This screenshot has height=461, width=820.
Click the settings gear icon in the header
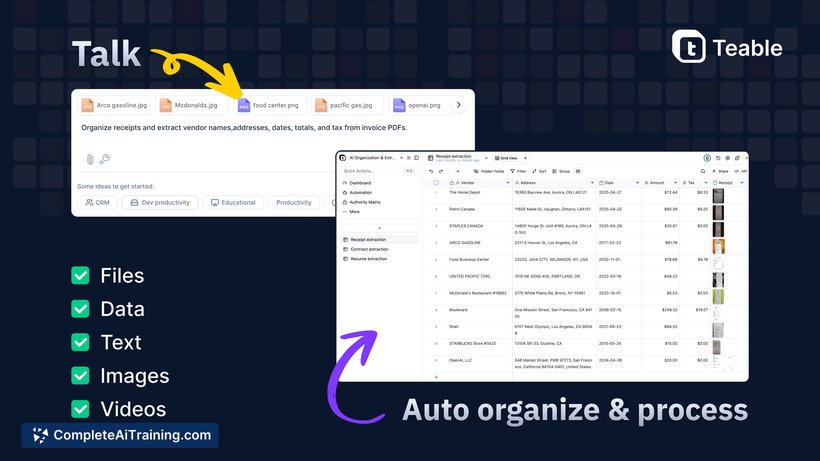[x=727, y=158]
